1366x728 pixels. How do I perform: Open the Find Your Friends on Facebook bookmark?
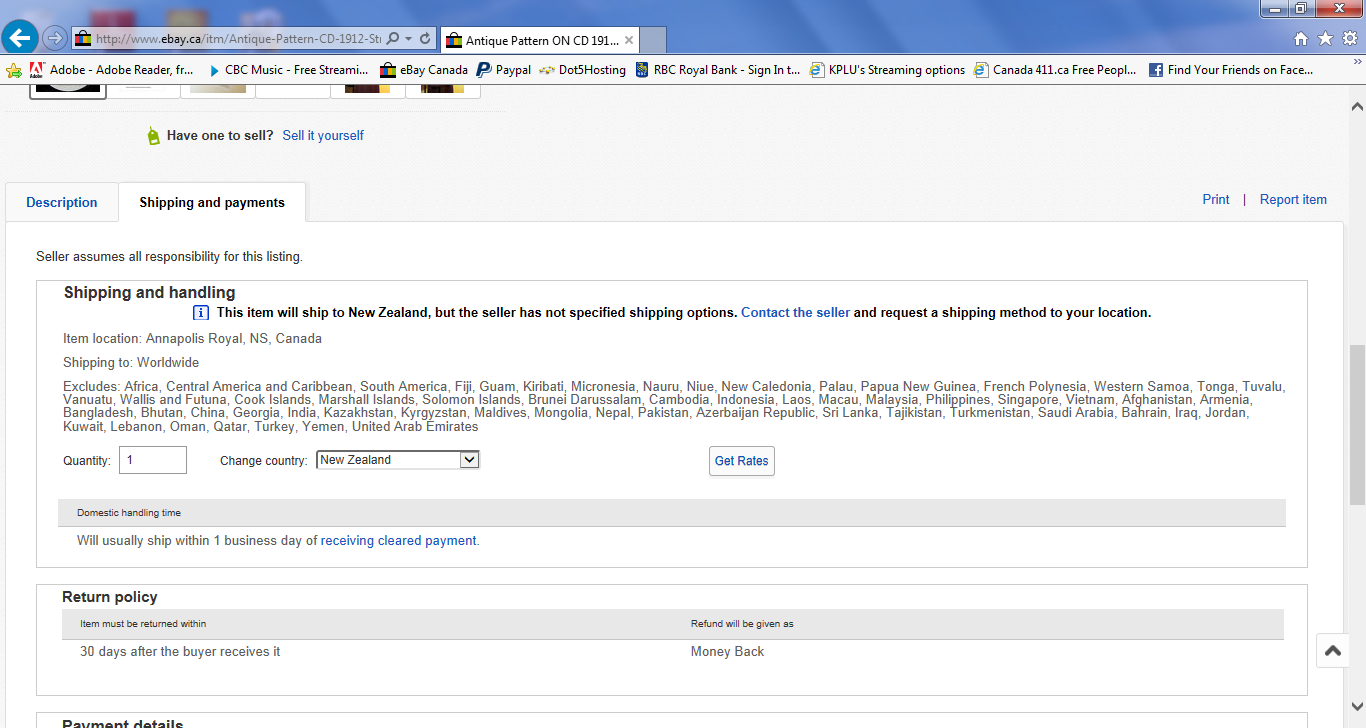[1230, 70]
